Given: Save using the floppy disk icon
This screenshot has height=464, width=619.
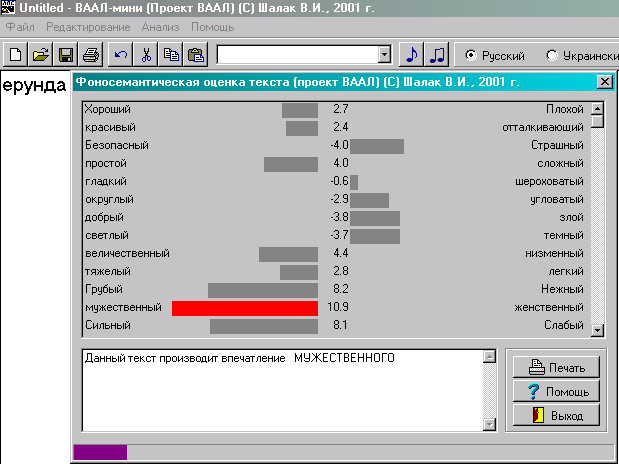Looking at the screenshot, I should (x=66, y=54).
